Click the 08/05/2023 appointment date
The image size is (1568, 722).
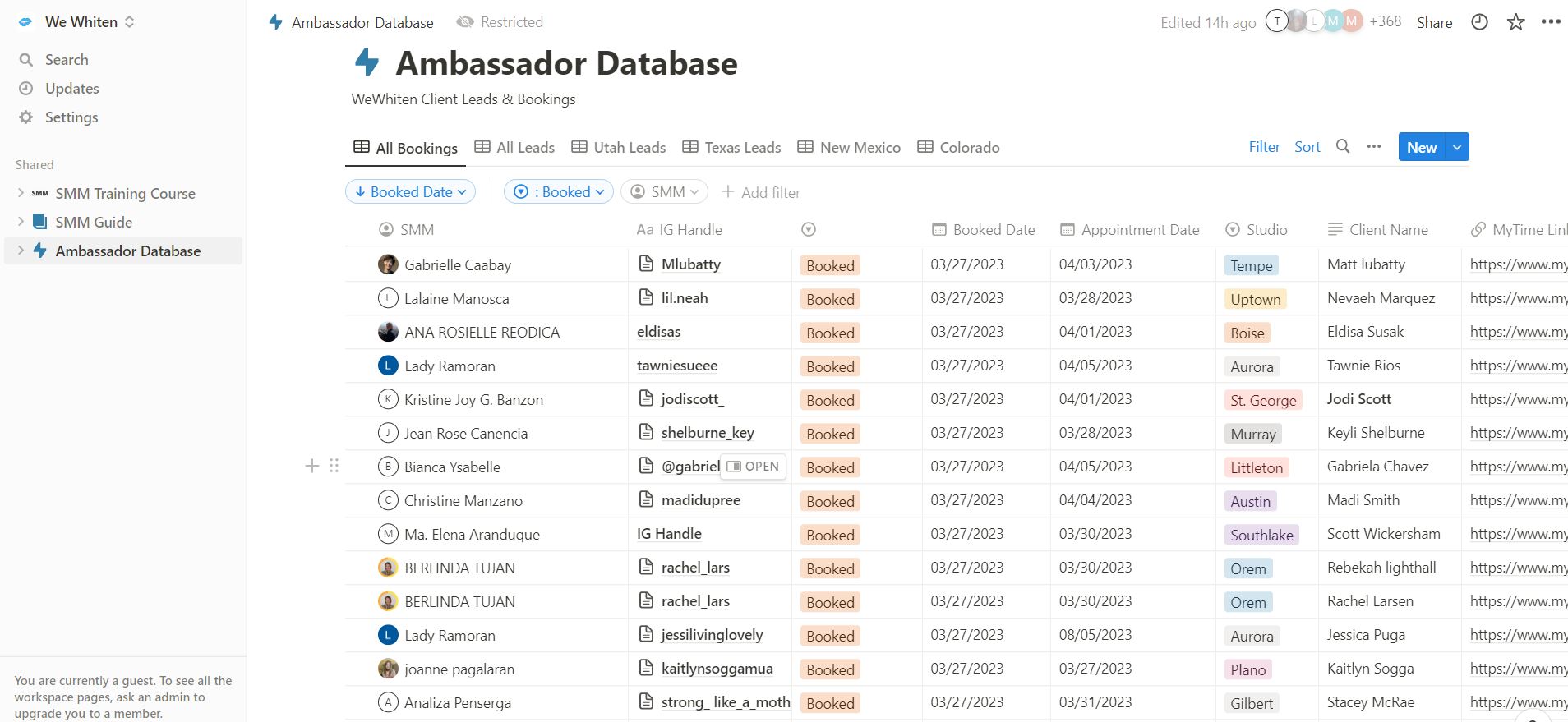1095,635
